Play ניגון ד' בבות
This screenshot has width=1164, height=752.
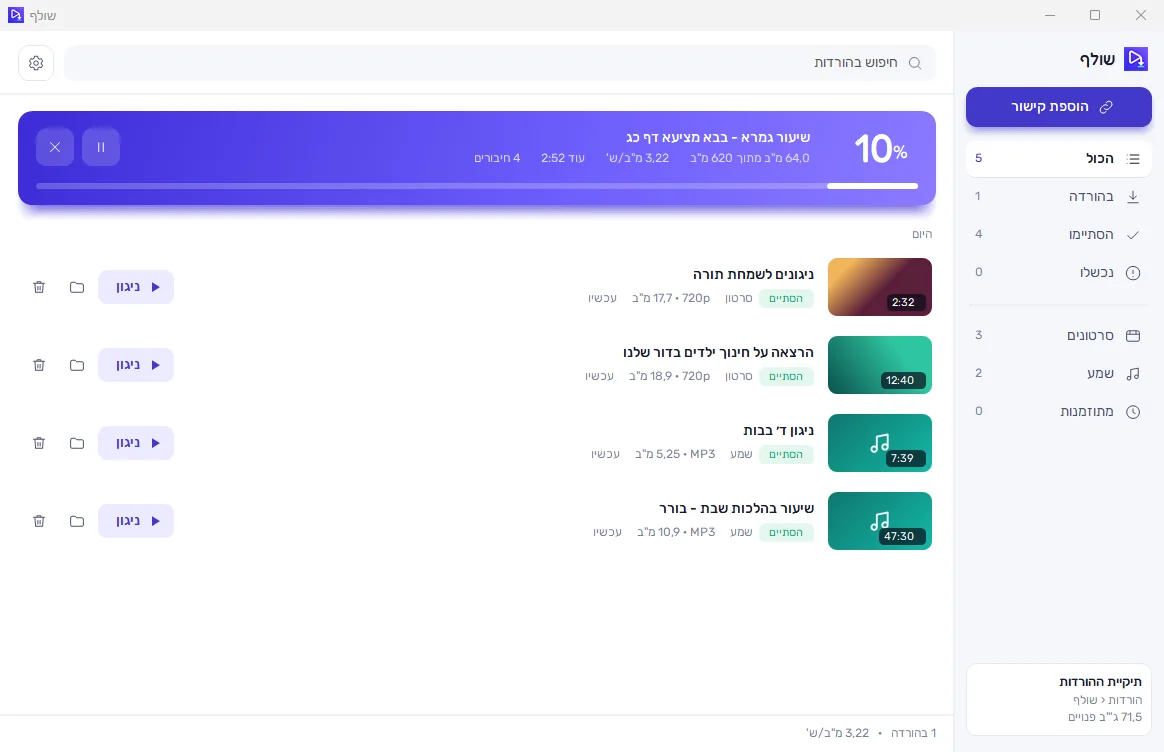136,443
